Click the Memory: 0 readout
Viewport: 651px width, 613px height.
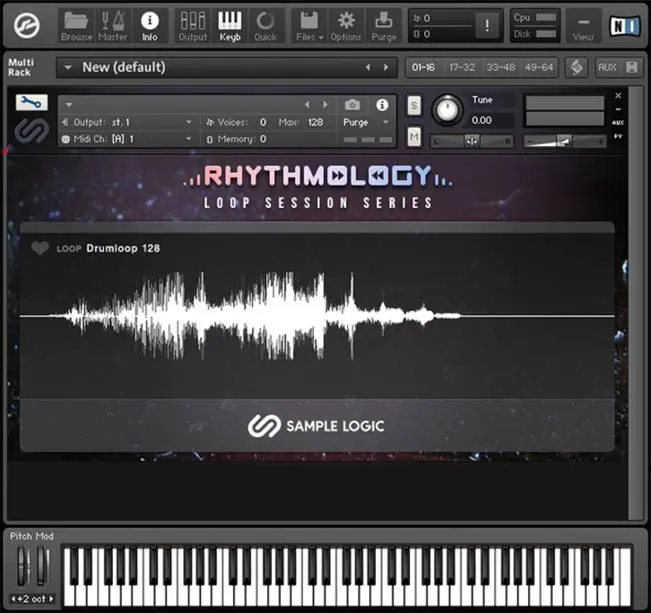point(237,139)
